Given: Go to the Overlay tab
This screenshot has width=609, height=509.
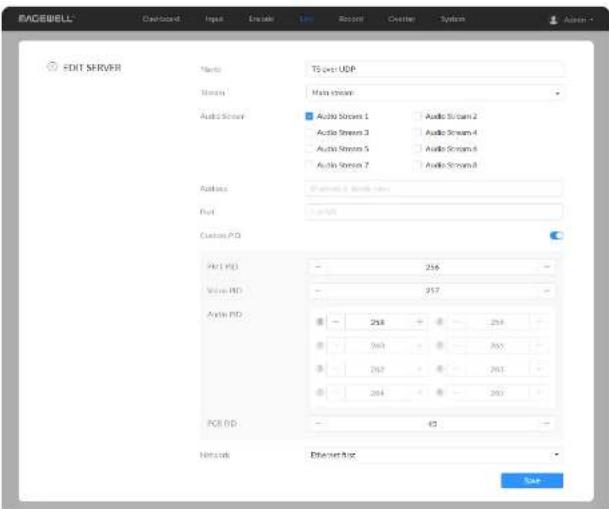Looking at the screenshot, I should 401,19.
